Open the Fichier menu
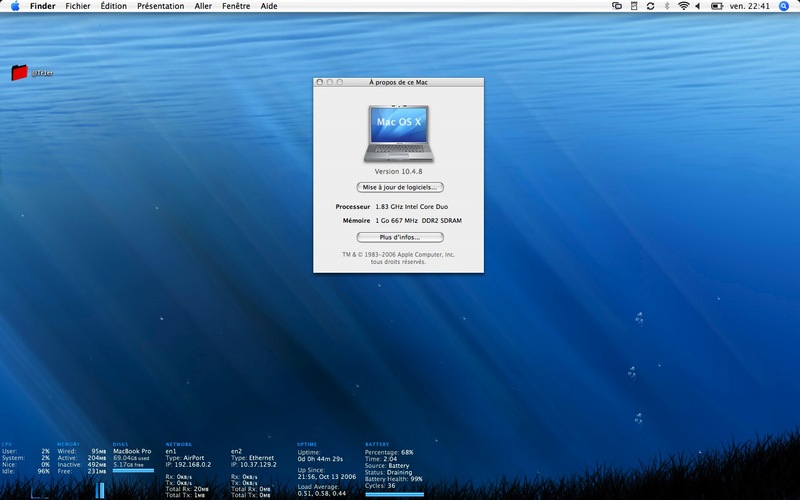800x500 pixels. (78, 6)
